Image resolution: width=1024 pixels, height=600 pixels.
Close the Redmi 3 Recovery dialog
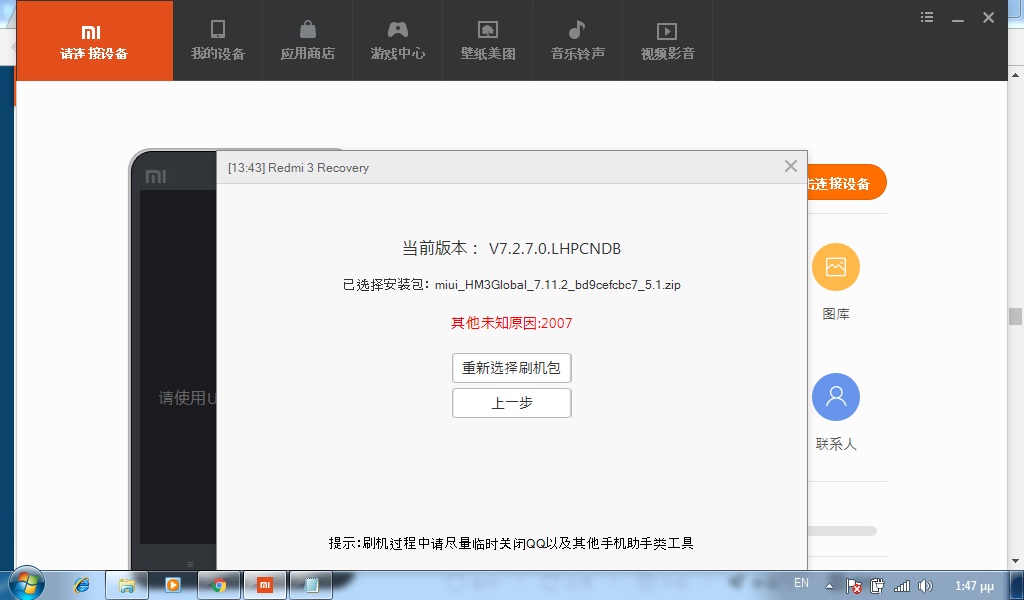790,166
